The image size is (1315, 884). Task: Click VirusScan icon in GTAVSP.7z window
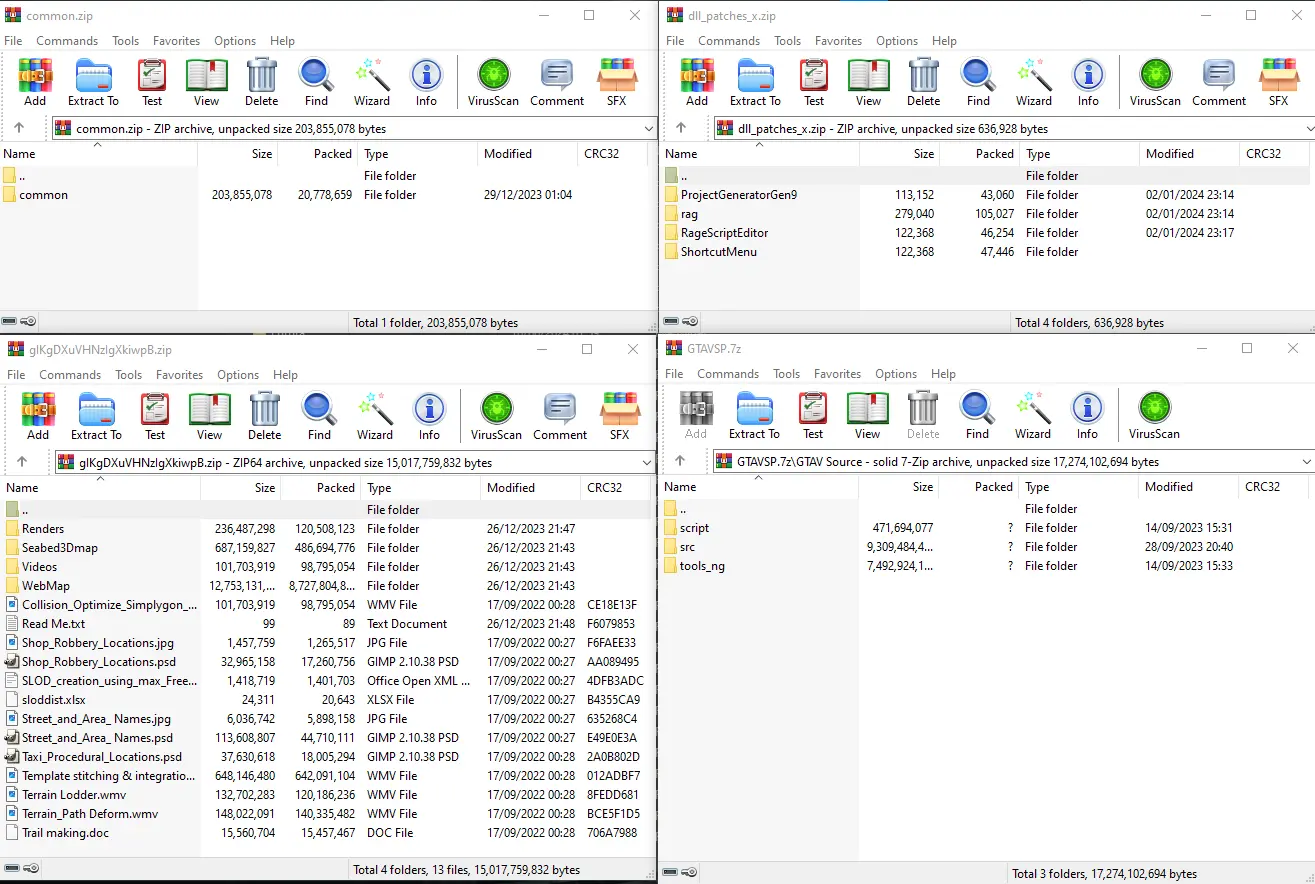click(1154, 415)
